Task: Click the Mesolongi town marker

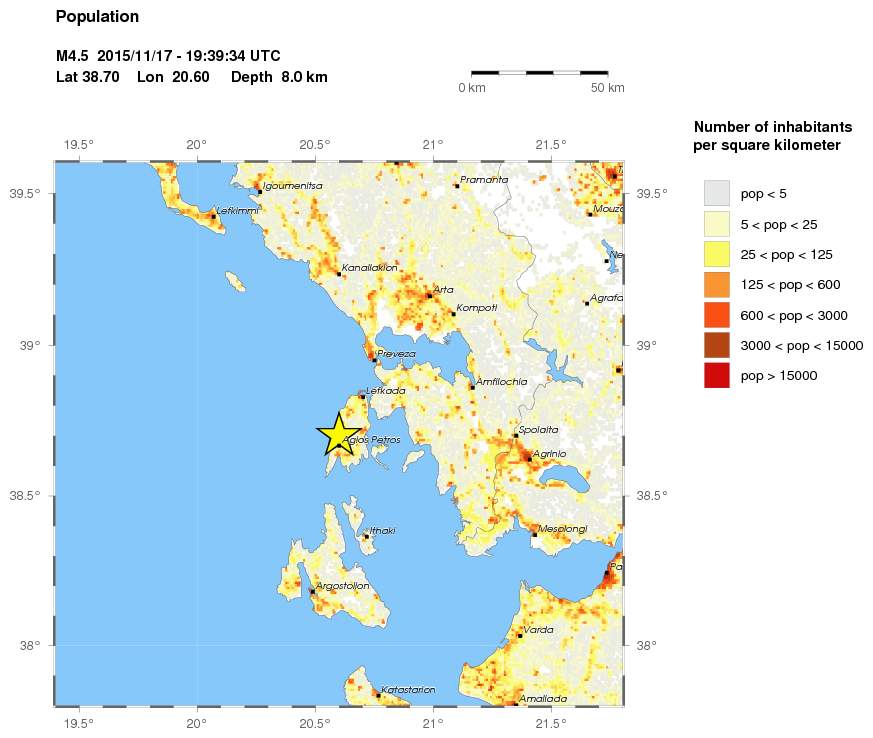Action: click(535, 534)
